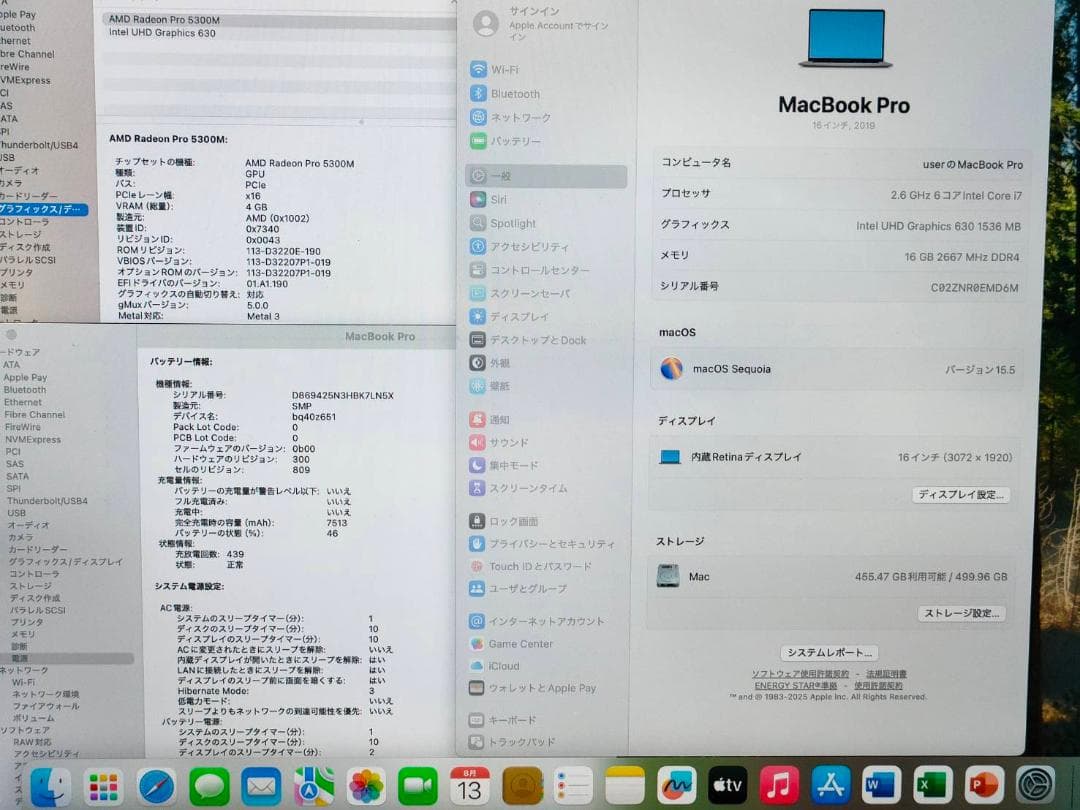This screenshot has height=810, width=1080.
Task: Select AMD Radeon Pro 5300M list row
Action: [x=278, y=20]
